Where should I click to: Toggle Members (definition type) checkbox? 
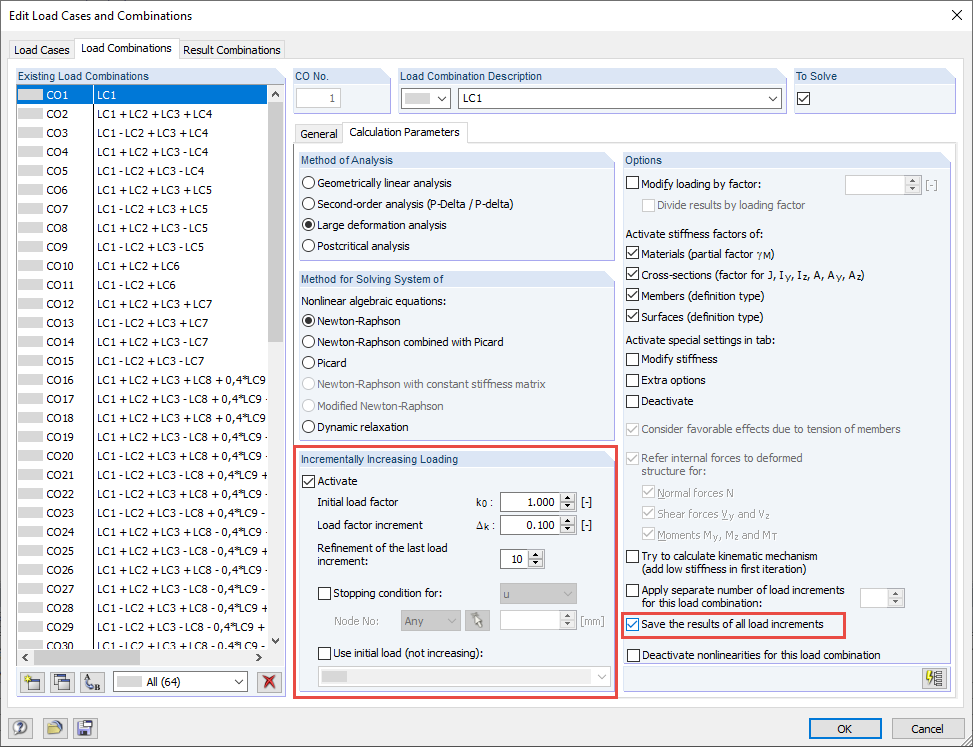[632, 295]
